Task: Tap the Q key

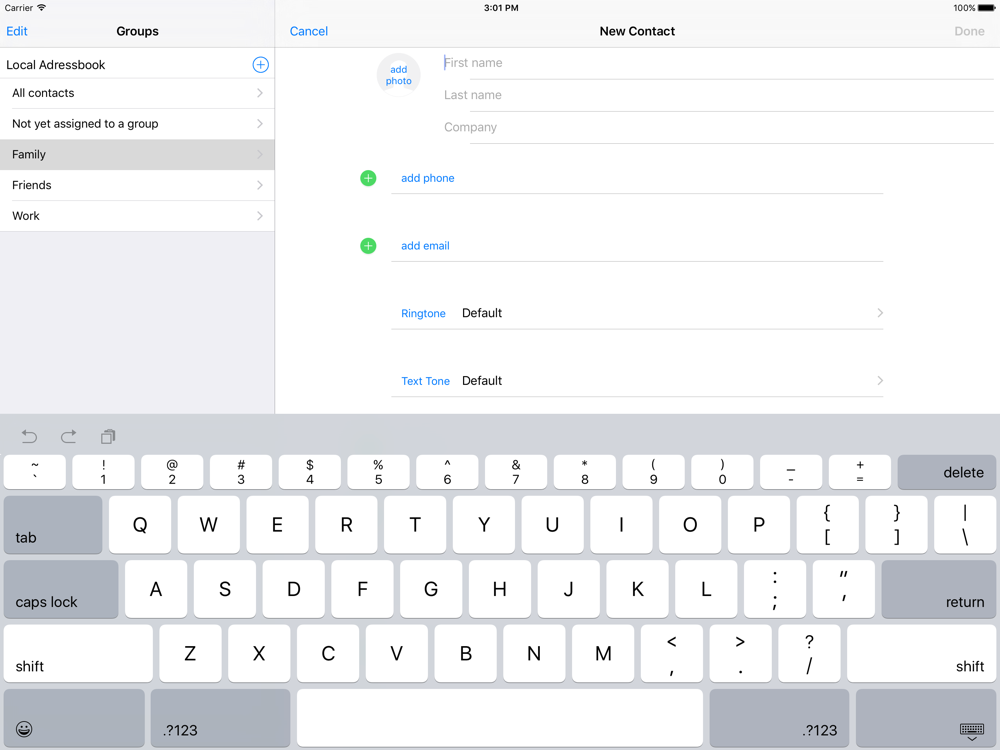Action: coord(140,524)
